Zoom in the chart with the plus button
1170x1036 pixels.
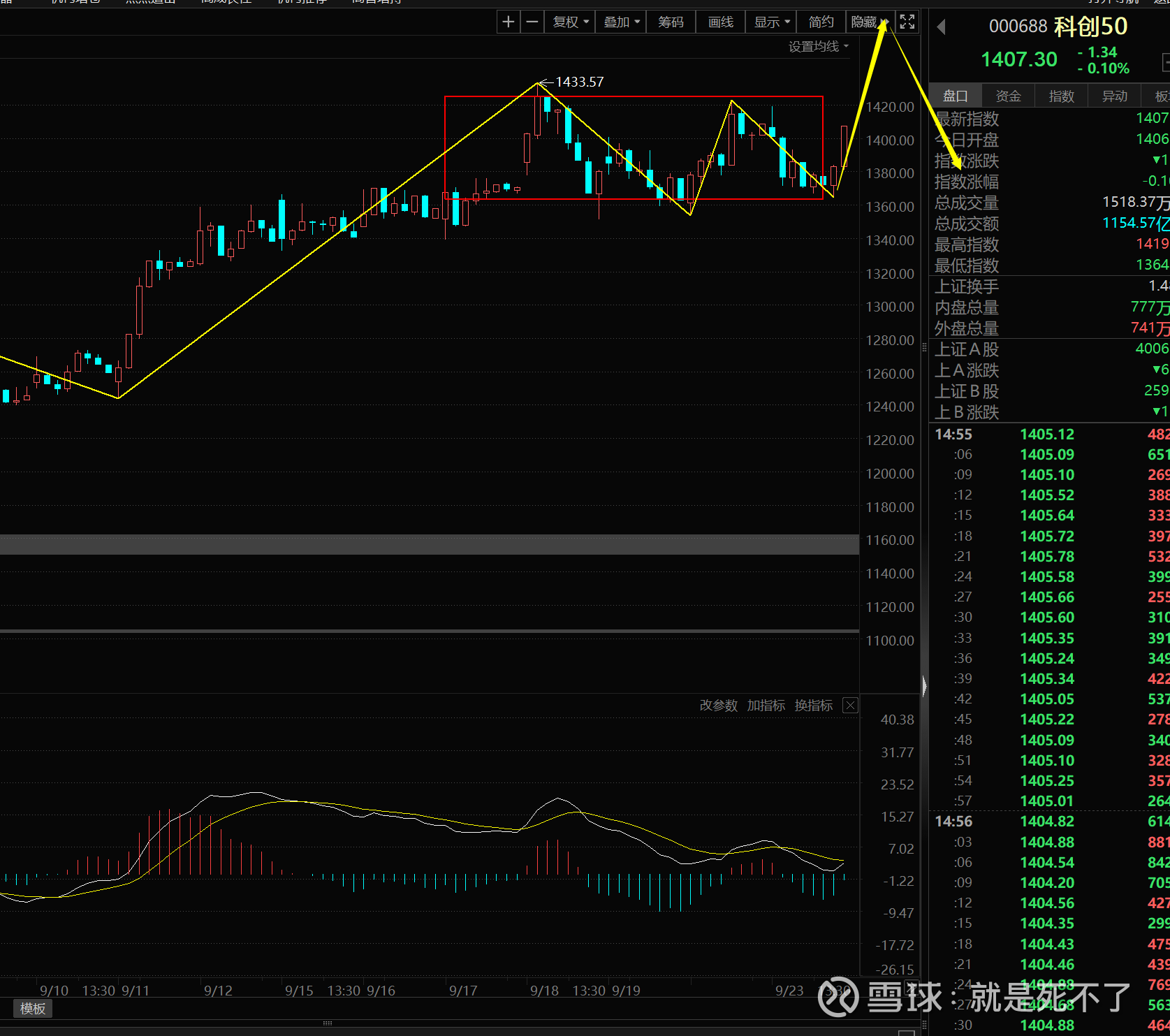click(509, 22)
